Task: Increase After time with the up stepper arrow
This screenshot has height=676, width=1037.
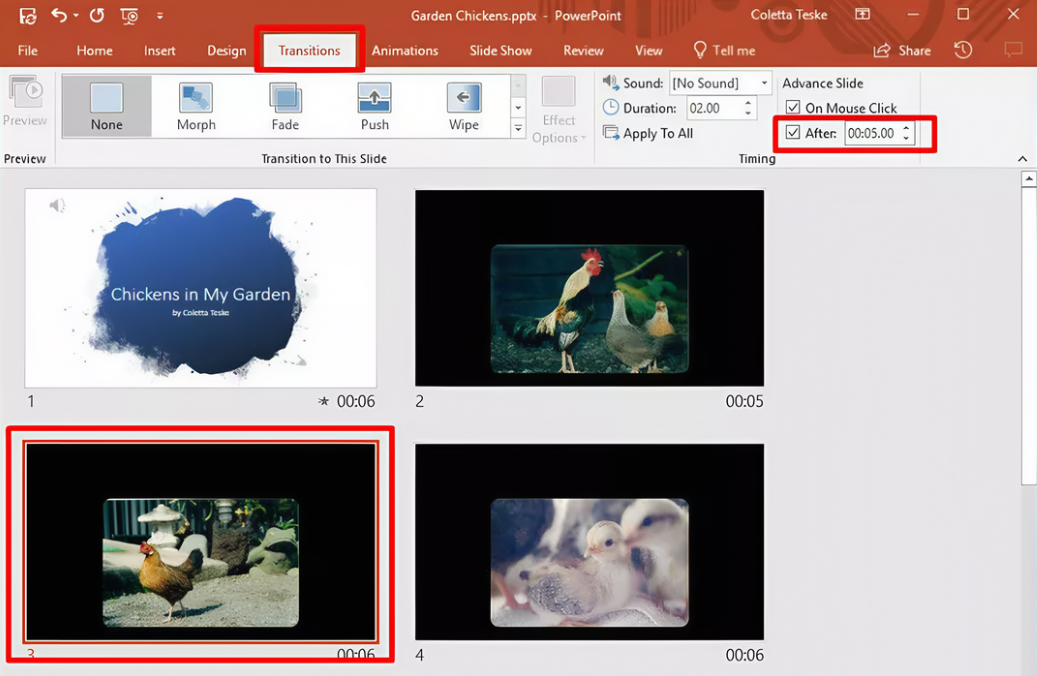Action: (x=906, y=127)
